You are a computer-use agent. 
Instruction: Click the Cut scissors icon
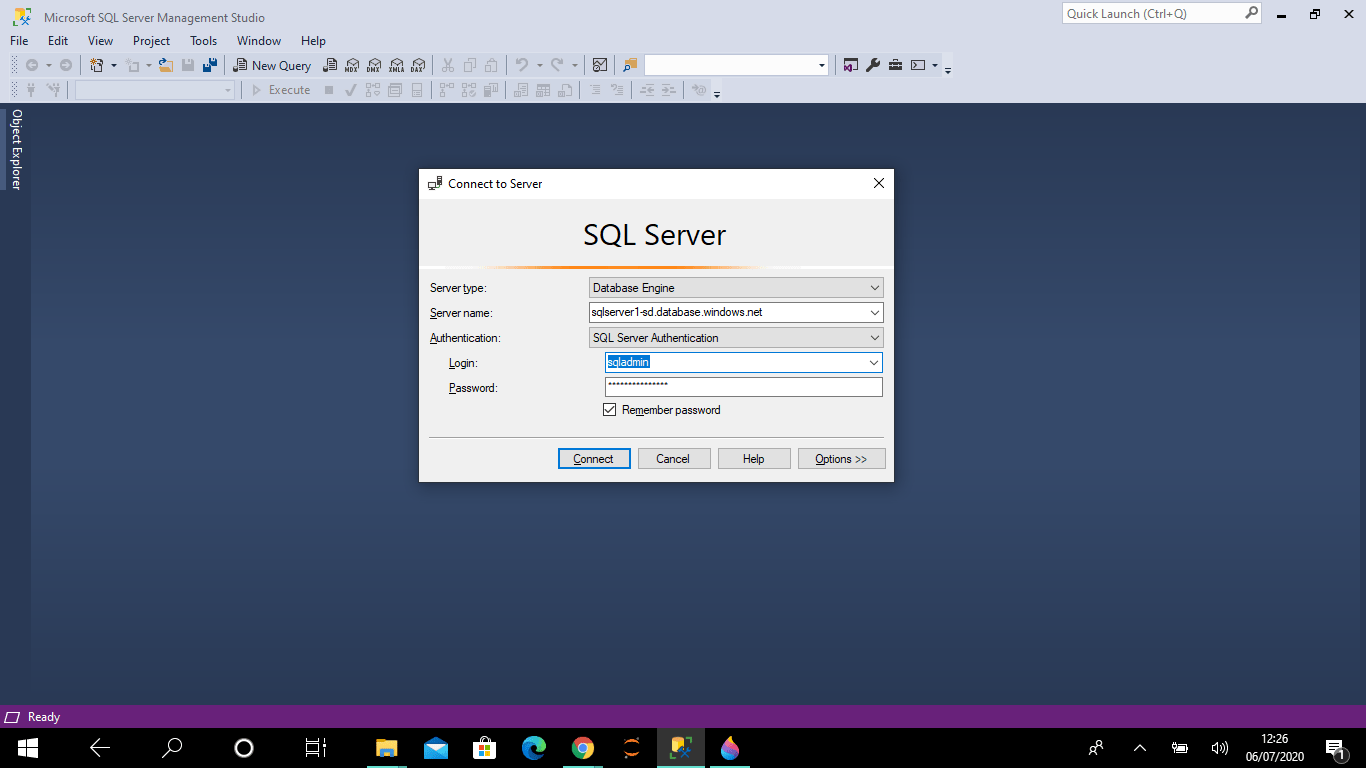tap(448, 65)
